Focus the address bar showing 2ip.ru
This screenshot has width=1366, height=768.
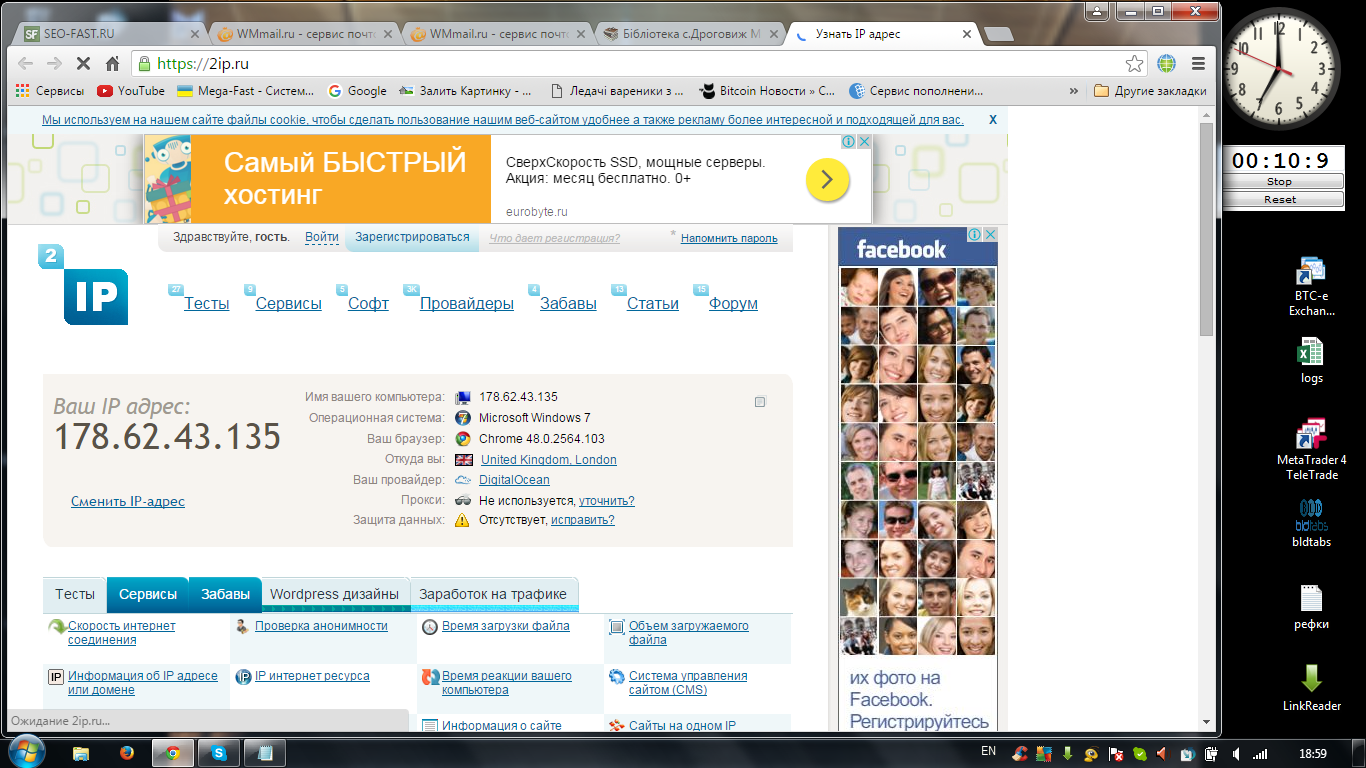[x=640, y=63]
